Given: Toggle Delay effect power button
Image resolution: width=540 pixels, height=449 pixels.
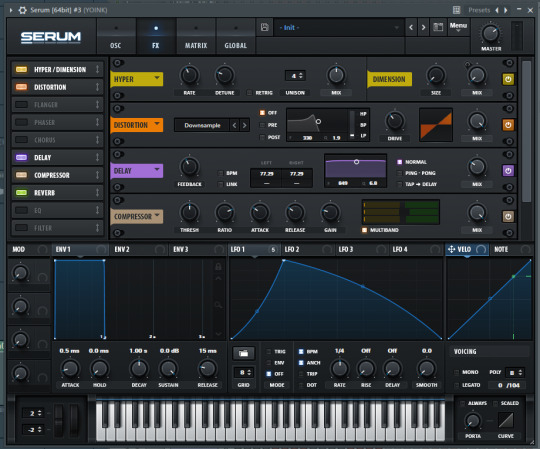Looking at the screenshot, I should [x=508, y=171].
